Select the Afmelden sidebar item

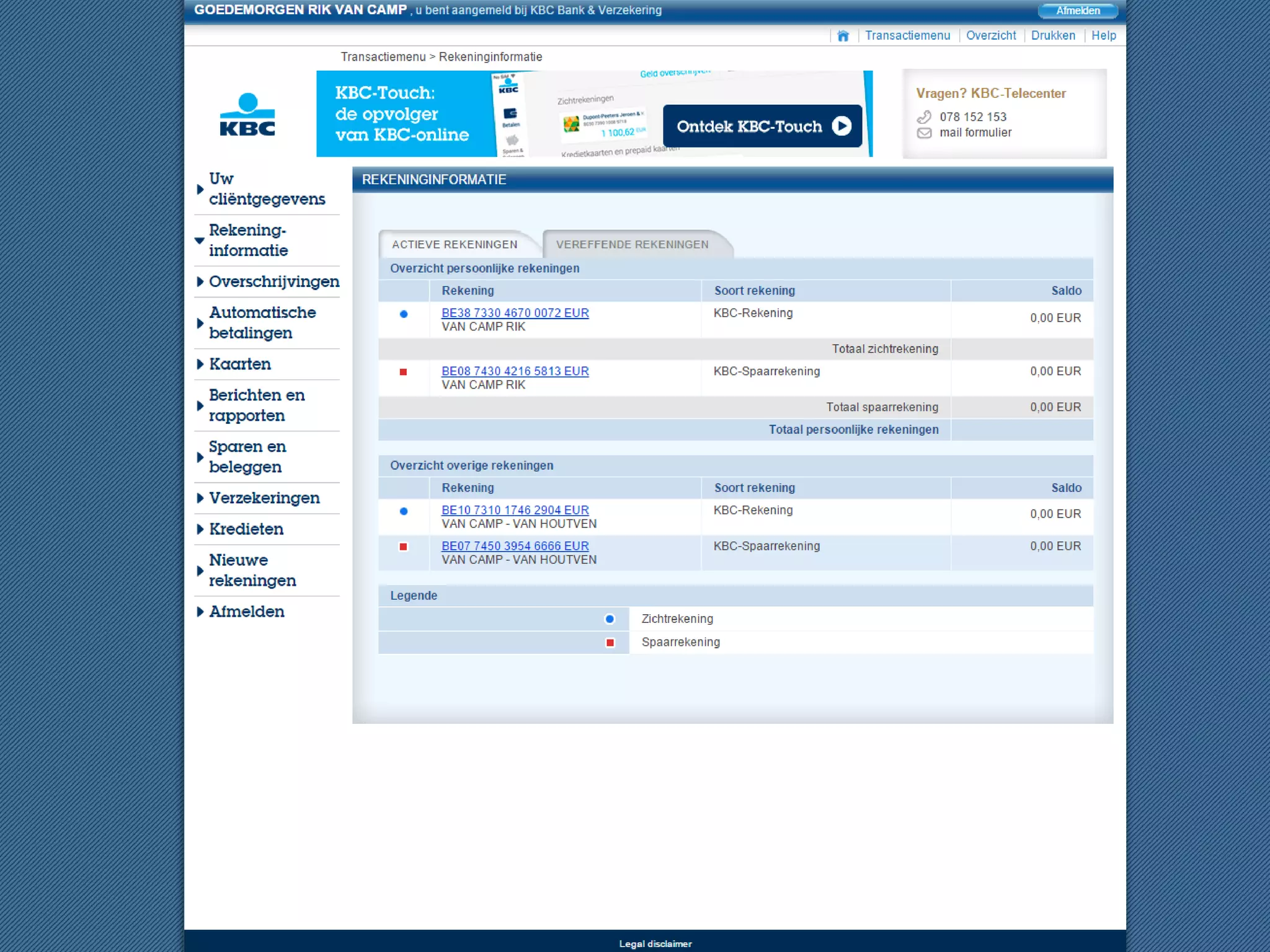[x=247, y=611]
